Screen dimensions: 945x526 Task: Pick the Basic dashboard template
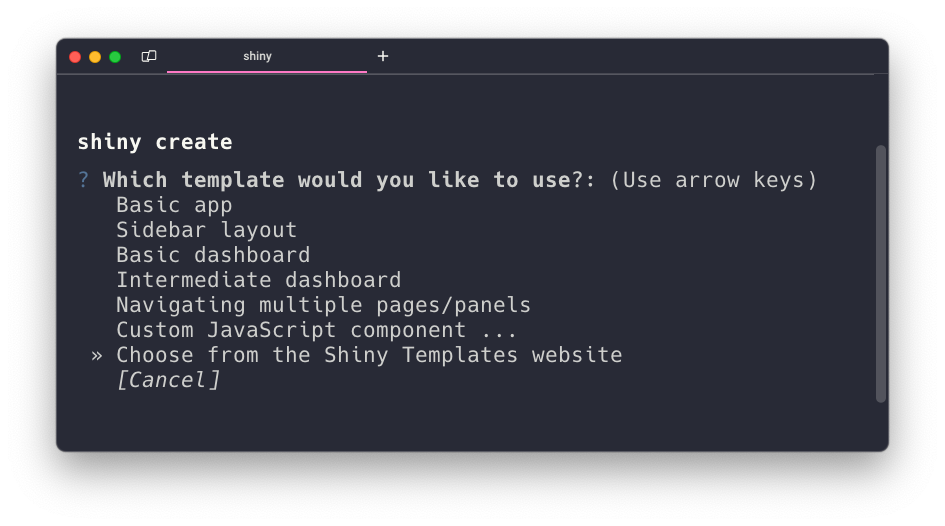[213, 255]
